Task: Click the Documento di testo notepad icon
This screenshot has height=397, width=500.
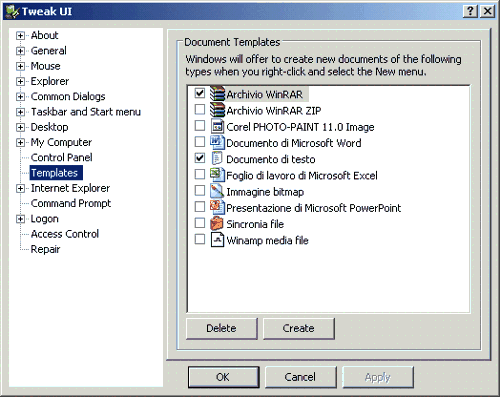Action: 217,158
